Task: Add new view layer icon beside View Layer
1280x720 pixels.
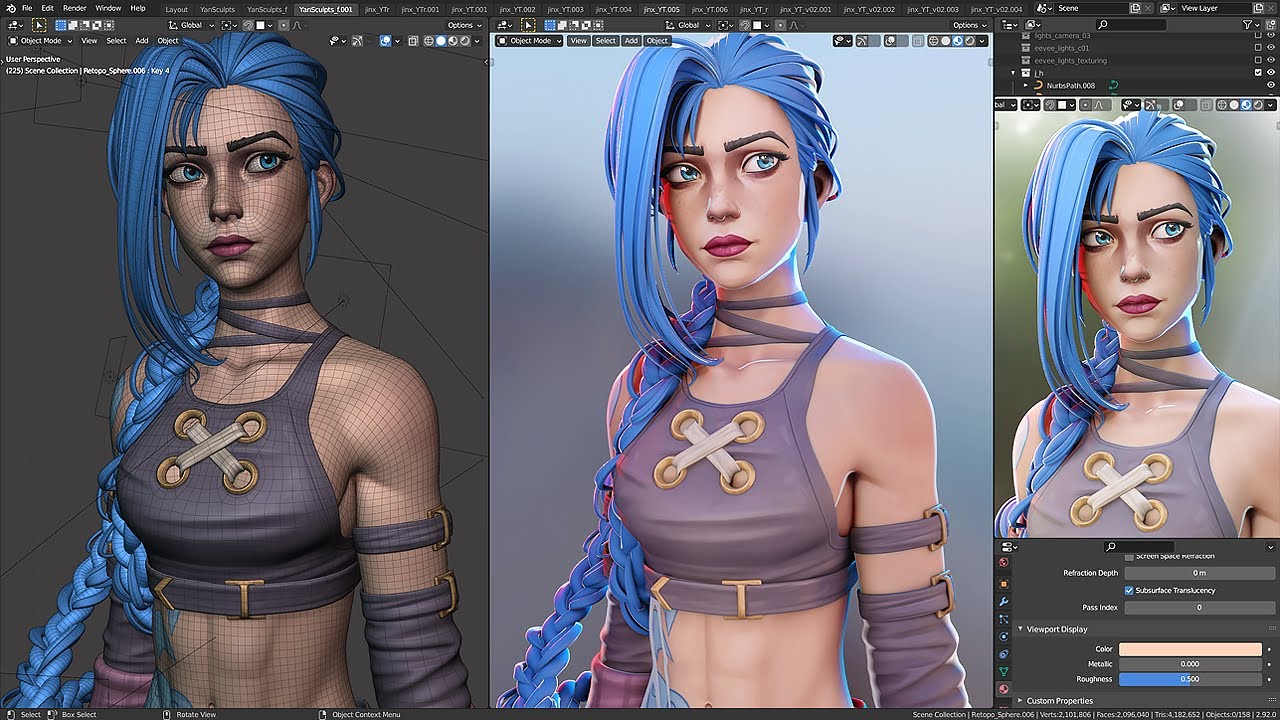Action: tap(1258, 8)
